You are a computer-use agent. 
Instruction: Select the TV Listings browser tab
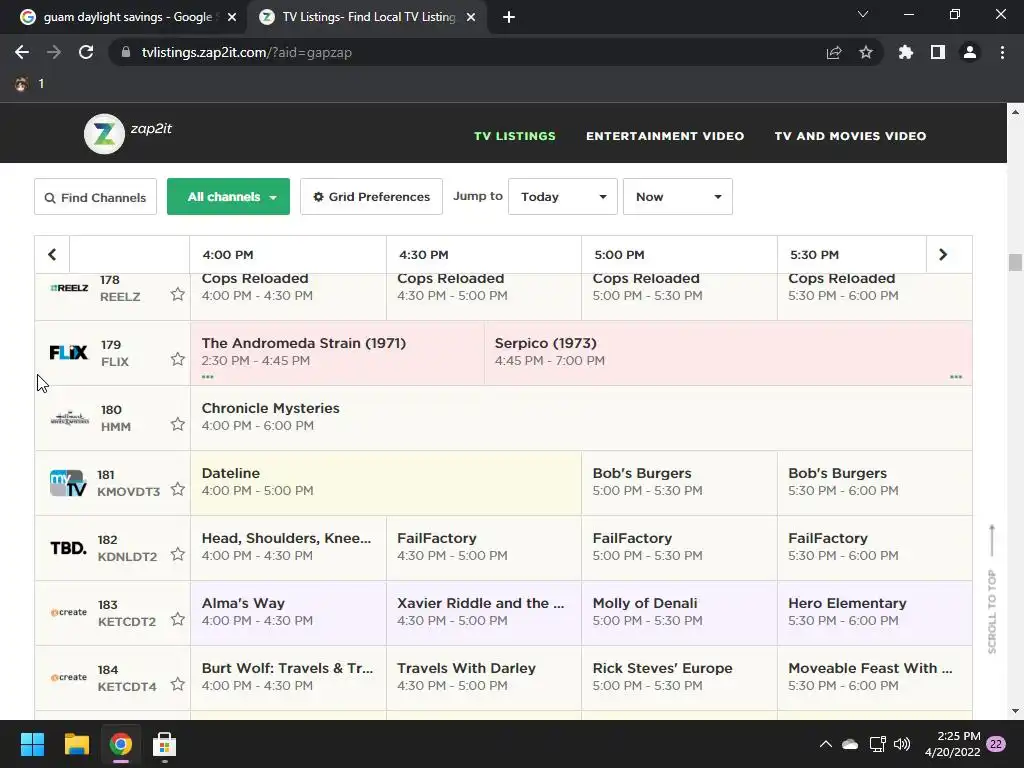tap(368, 17)
